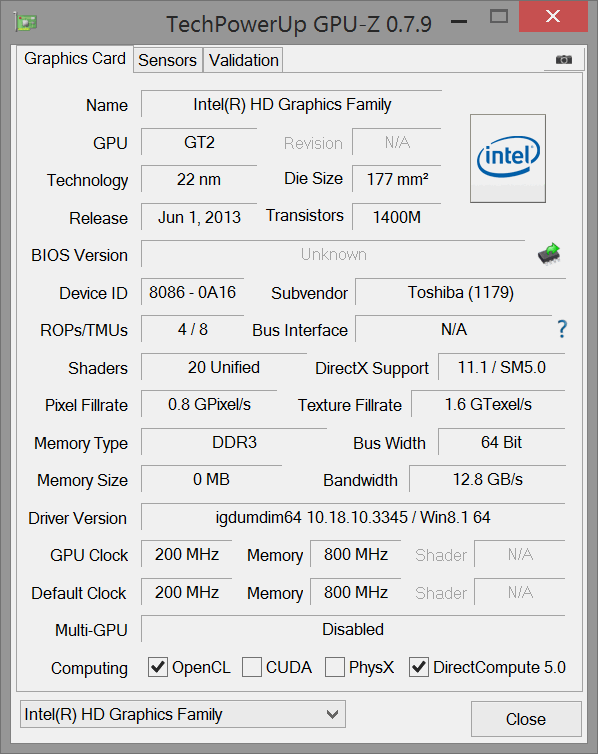Click the GPU-Z app icon in title bar
The image size is (598, 754).
[x=26, y=23]
